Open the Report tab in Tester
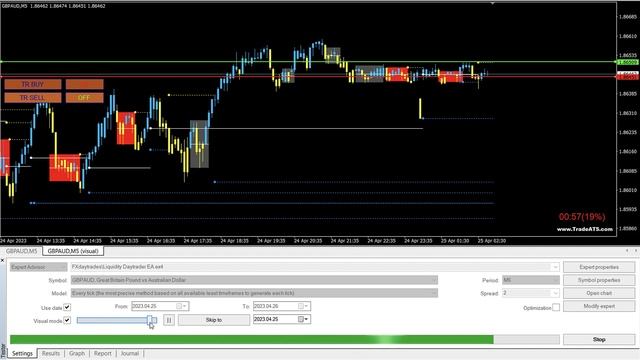Screen dimensions: 640x360 click(102, 353)
